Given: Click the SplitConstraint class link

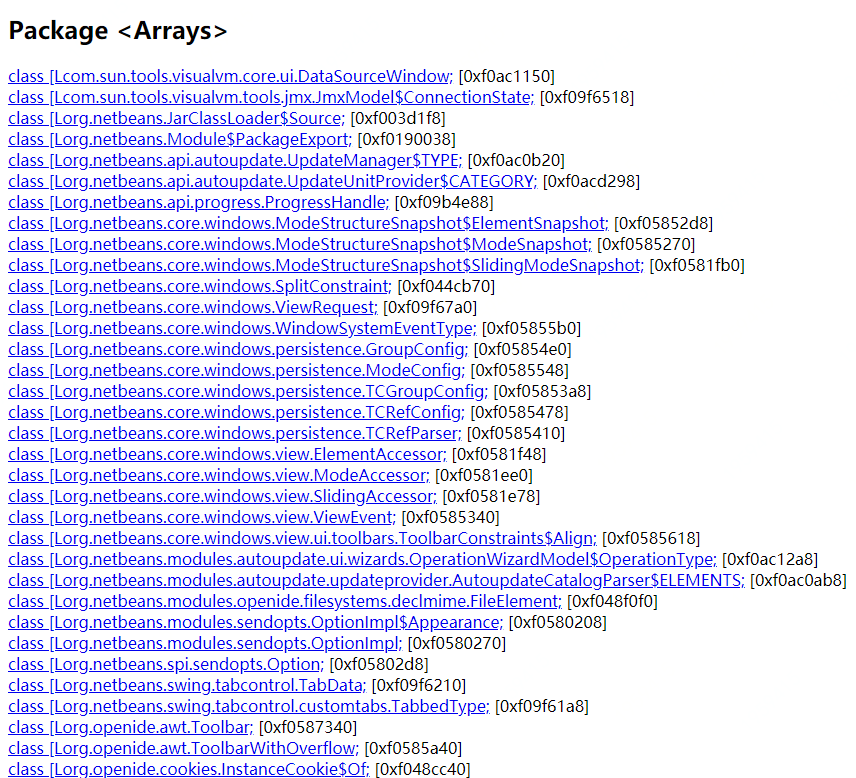Looking at the screenshot, I should [200, 287].
